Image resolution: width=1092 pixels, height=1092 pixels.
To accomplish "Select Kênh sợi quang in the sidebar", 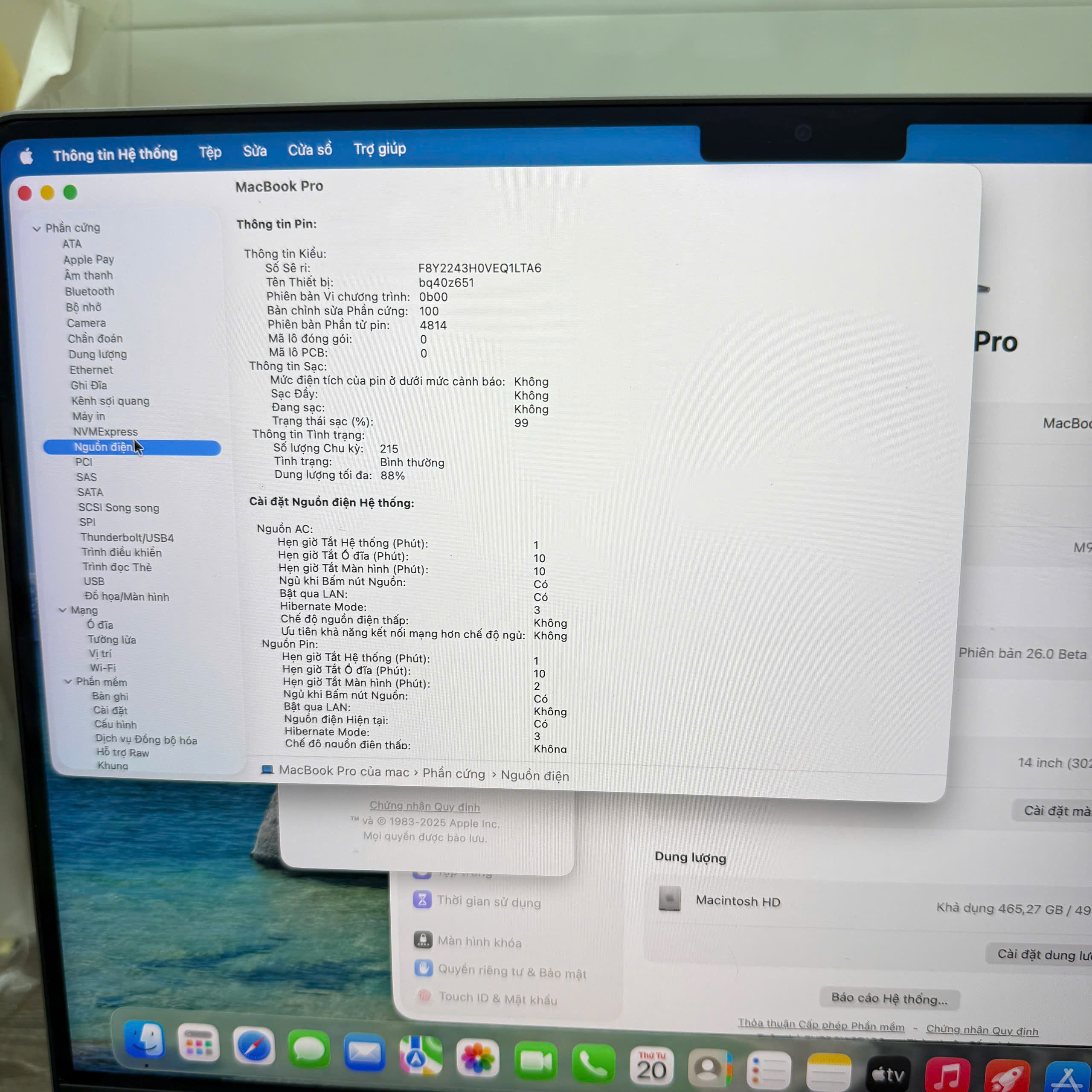I will click(110, 401).
